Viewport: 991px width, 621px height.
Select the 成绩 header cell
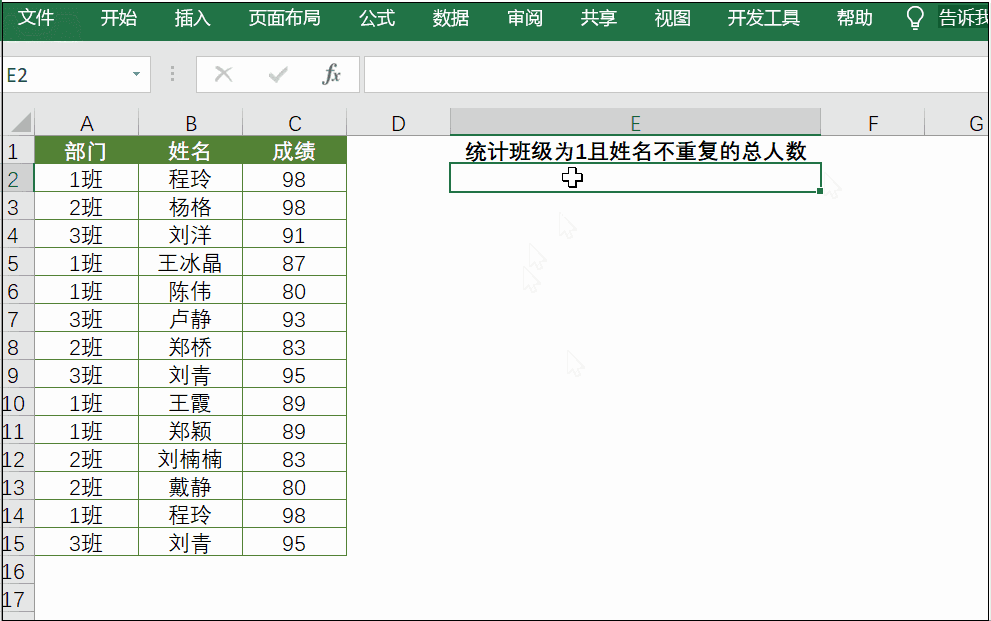point(294,151)
